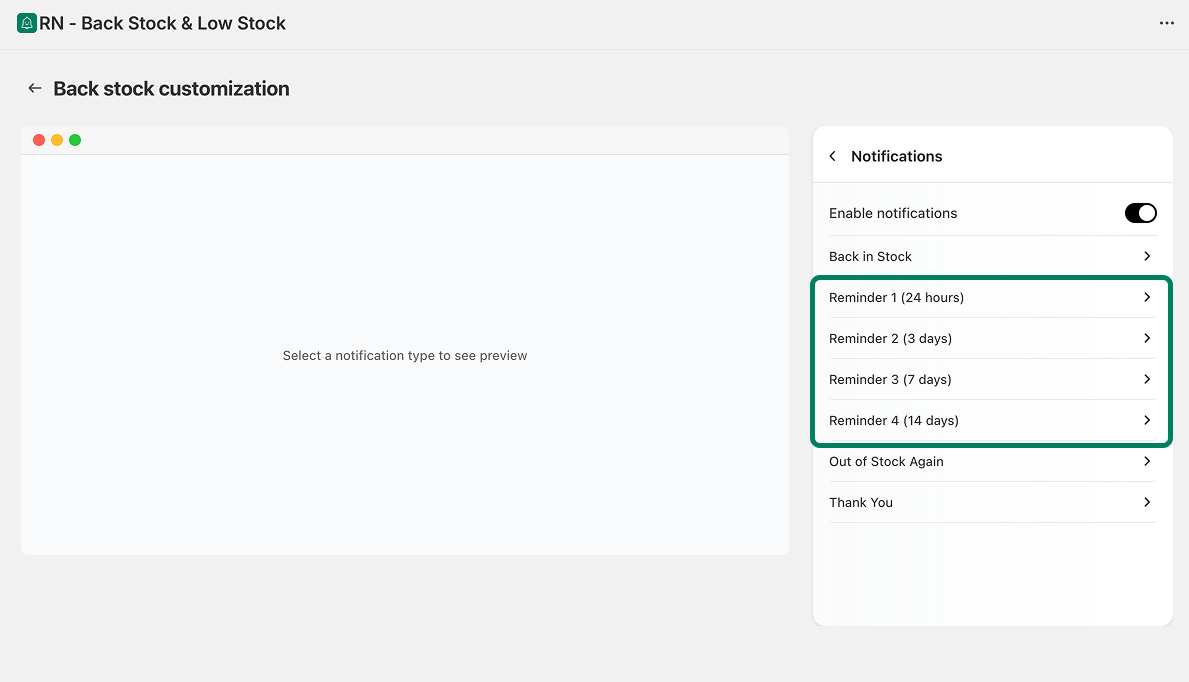
Task: Click the back chevron next to Notifications
Action: [833, 156]
